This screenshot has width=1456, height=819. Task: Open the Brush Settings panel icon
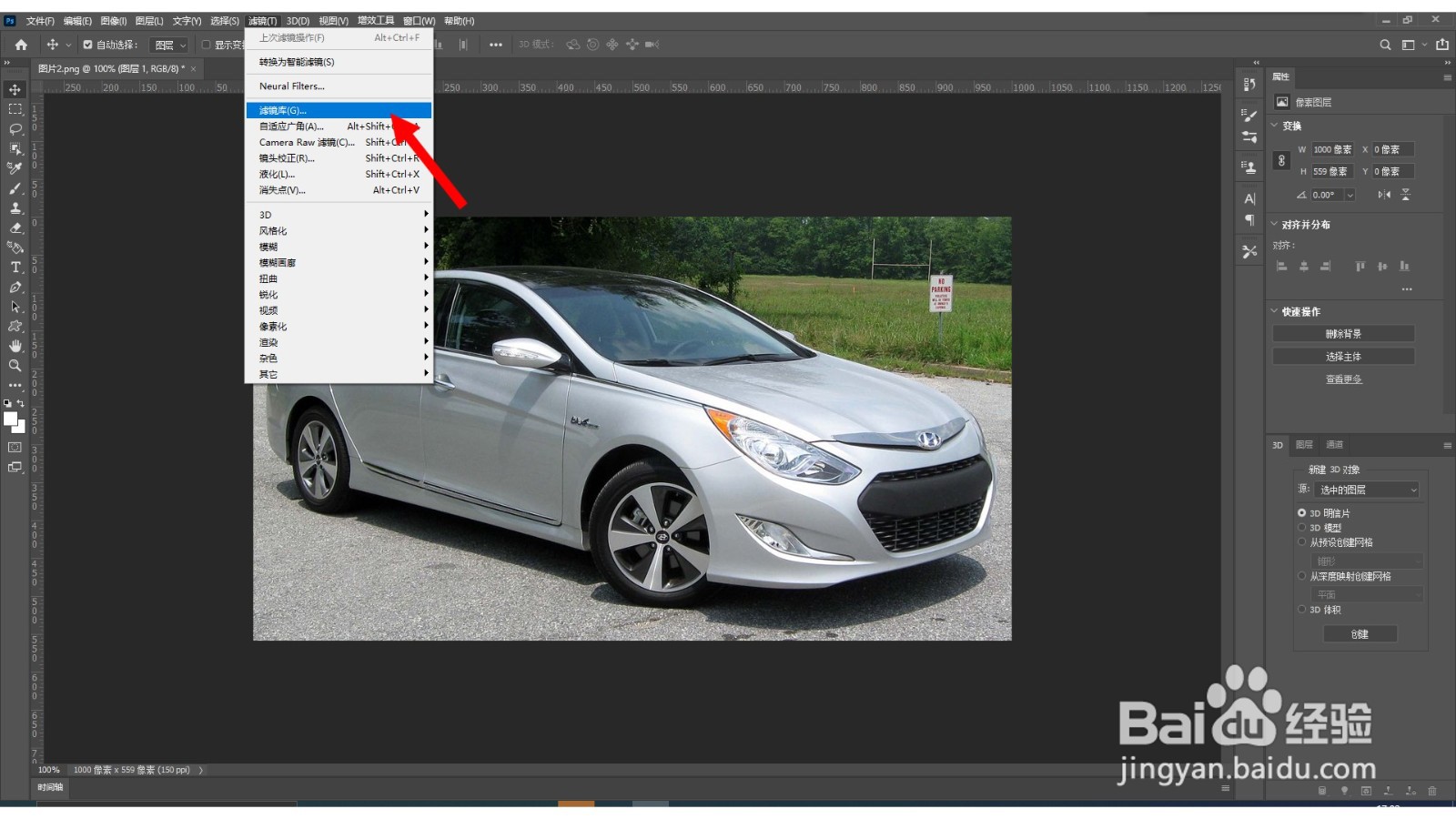tap(1249, 116)
